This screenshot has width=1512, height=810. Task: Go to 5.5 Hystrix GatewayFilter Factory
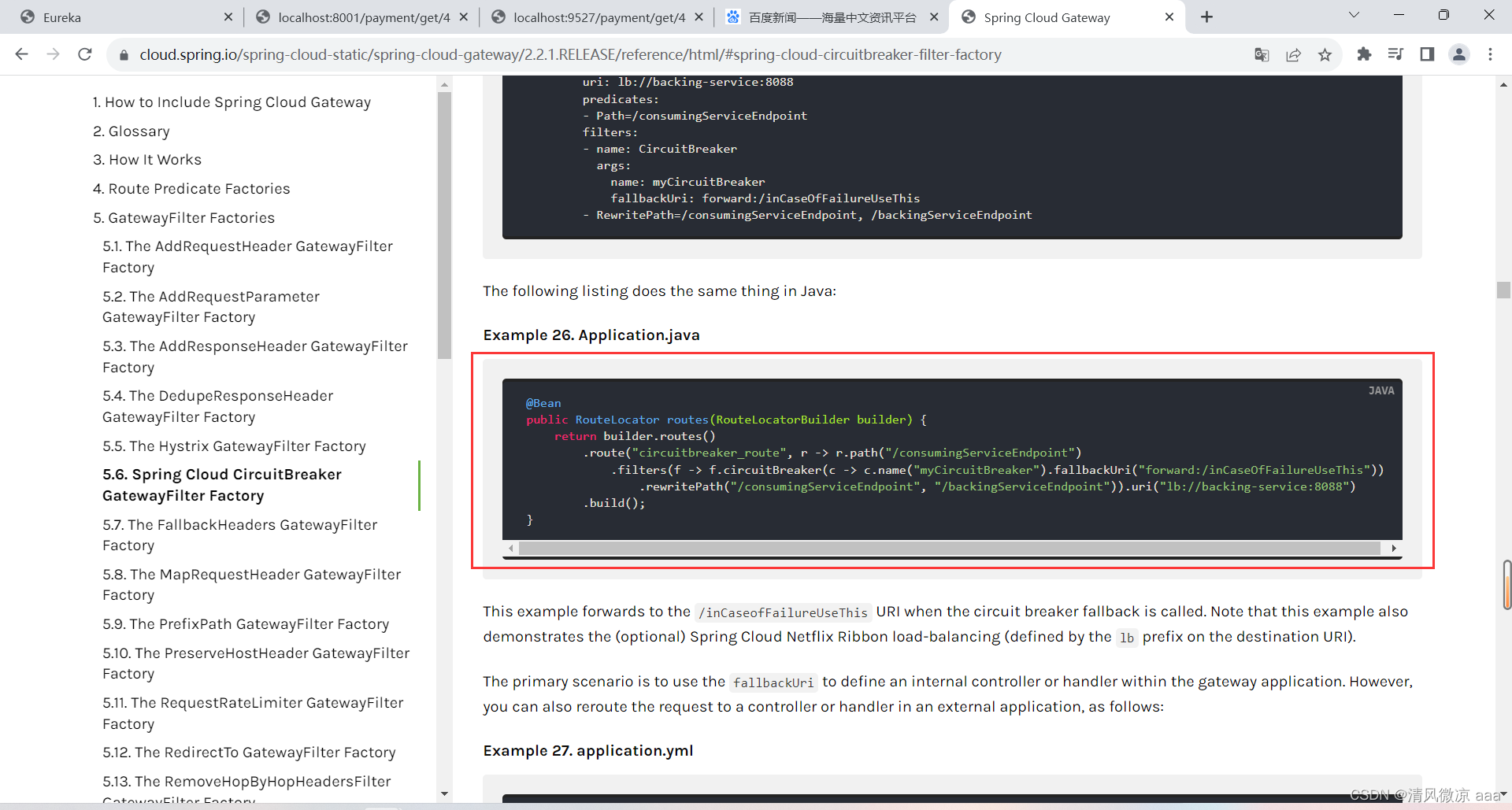click(x=234, y=446)
